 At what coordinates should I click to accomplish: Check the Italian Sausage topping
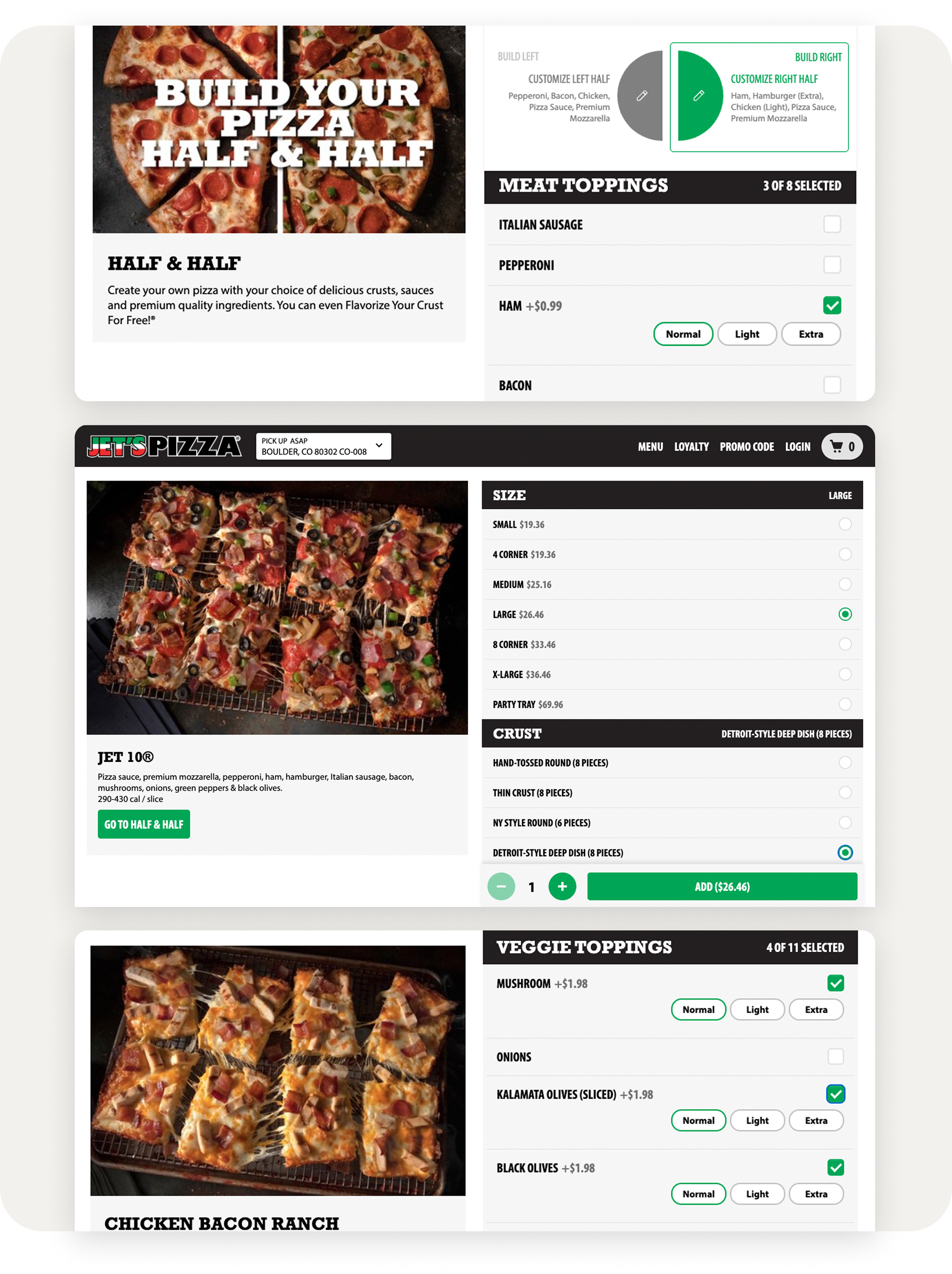[x=831, y=224]
